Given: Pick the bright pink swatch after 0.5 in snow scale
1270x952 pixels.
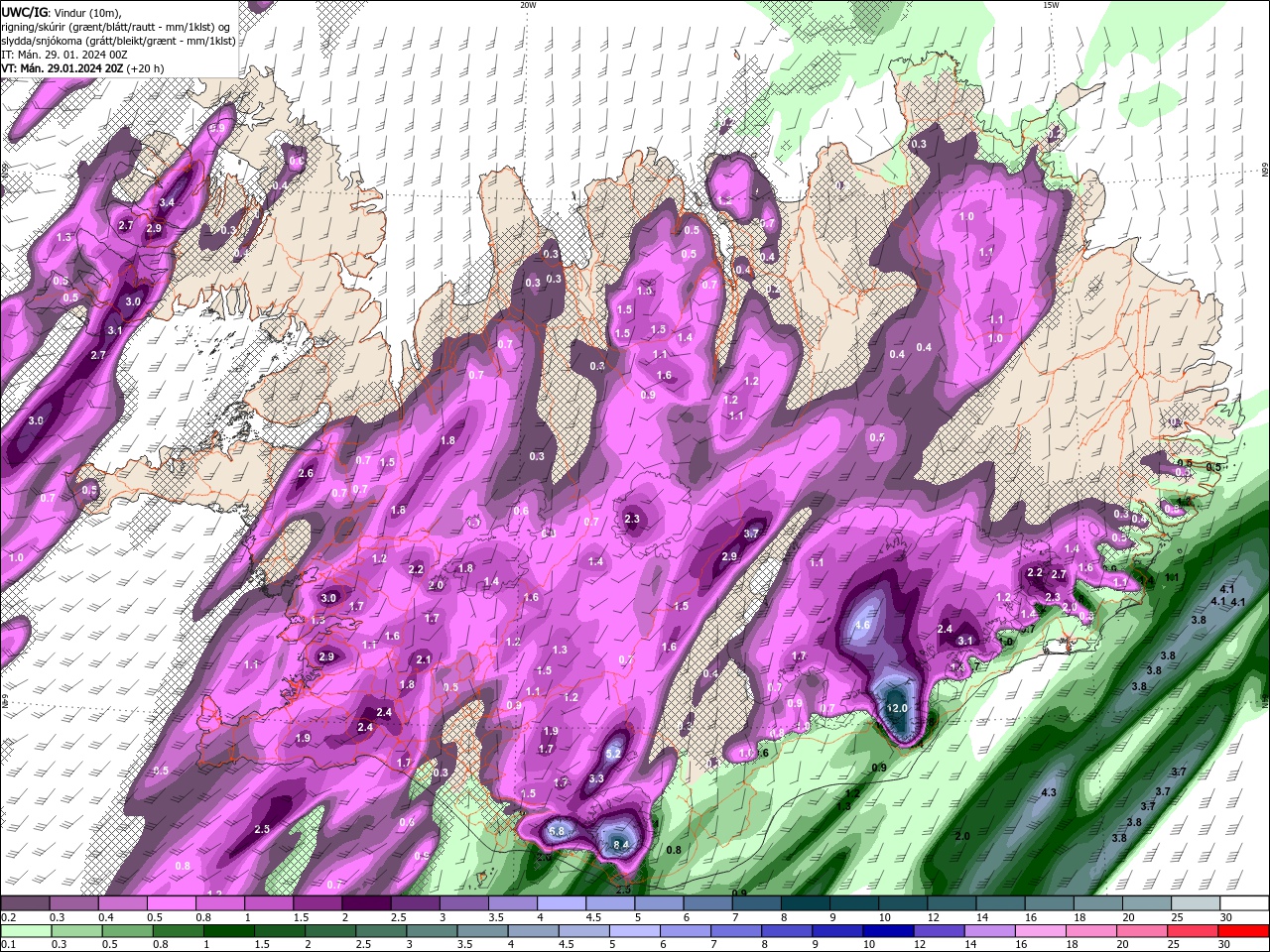Looking at the screenshot, I should pyautogui.click(x=171, y=903).
